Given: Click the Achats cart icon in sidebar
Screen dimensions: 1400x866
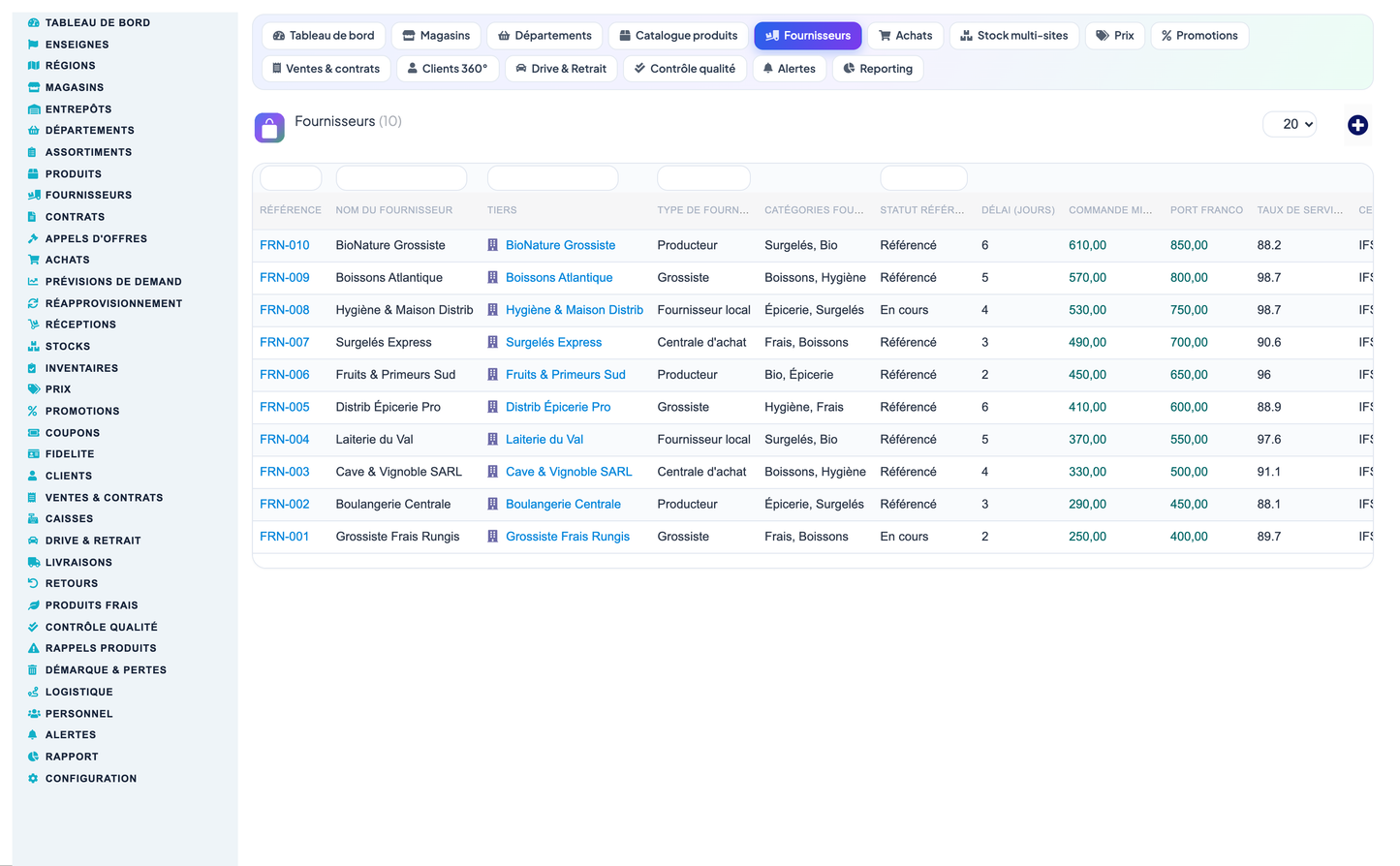Looking at the screenshot, I should point(34,260).
